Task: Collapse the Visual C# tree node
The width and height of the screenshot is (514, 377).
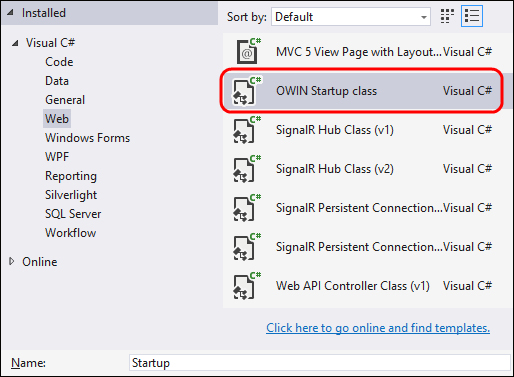Action: (x=15, y=43)
